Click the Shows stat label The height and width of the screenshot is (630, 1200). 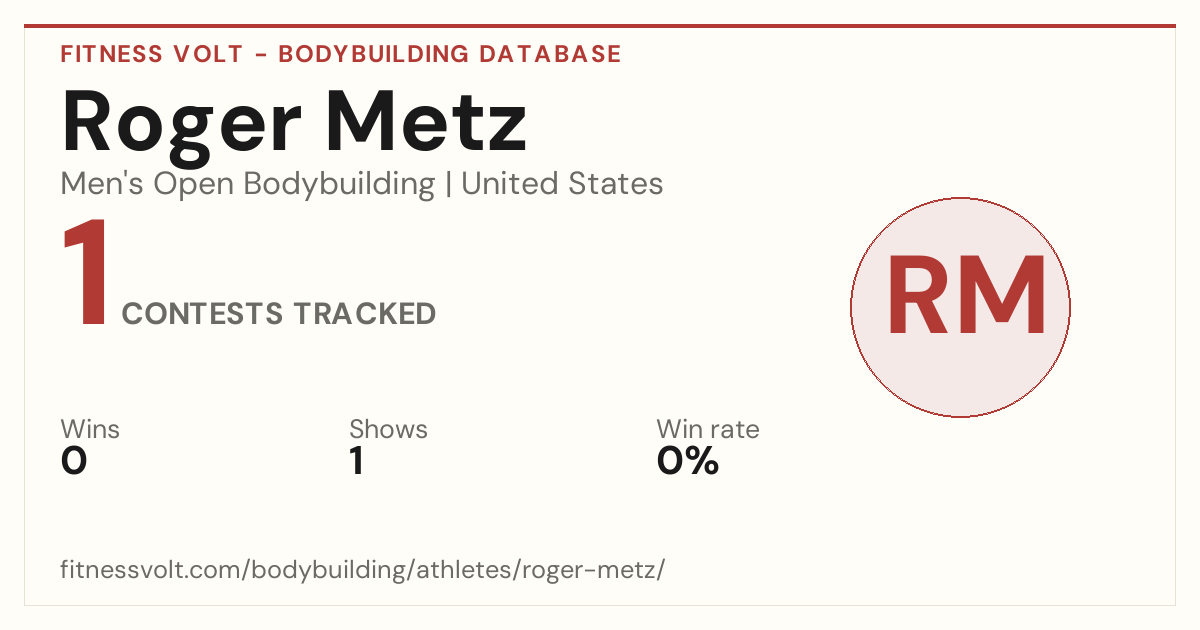[388, 429]
